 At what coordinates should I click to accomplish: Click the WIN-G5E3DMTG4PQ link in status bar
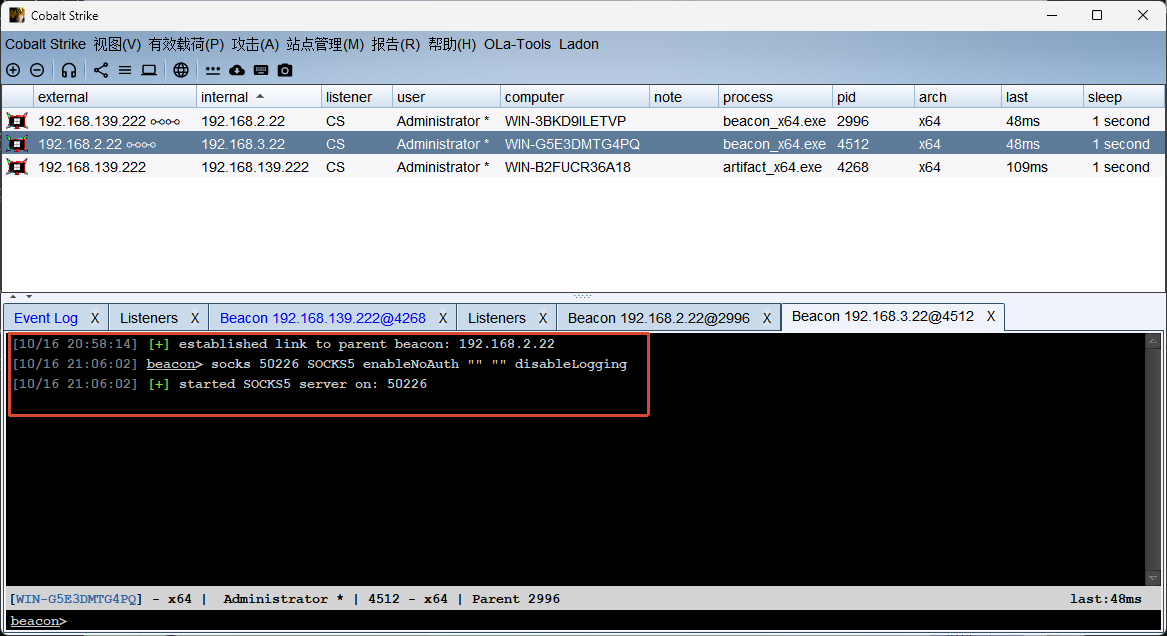76,599
